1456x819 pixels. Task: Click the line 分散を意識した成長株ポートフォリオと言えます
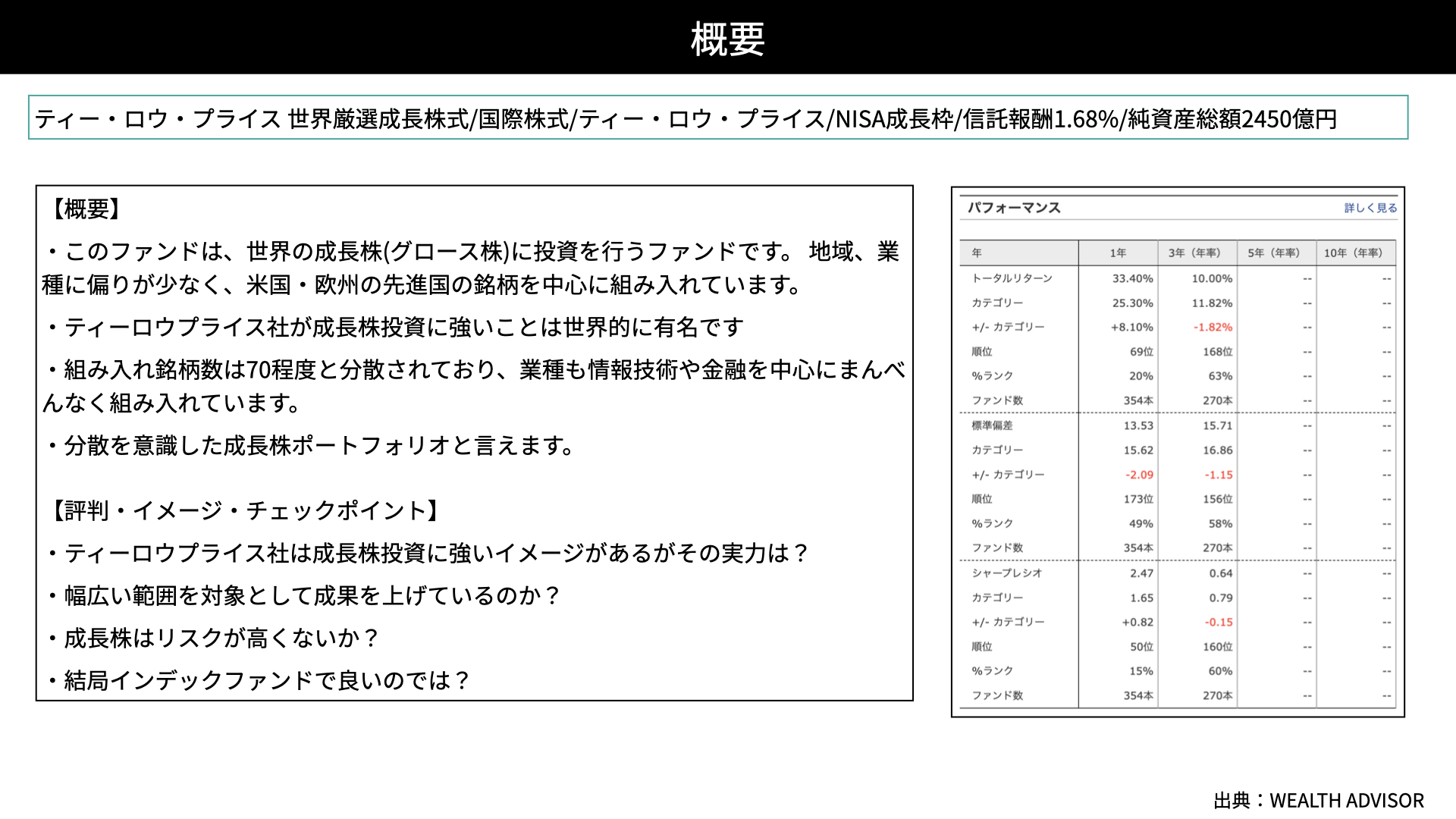(311, 445)
